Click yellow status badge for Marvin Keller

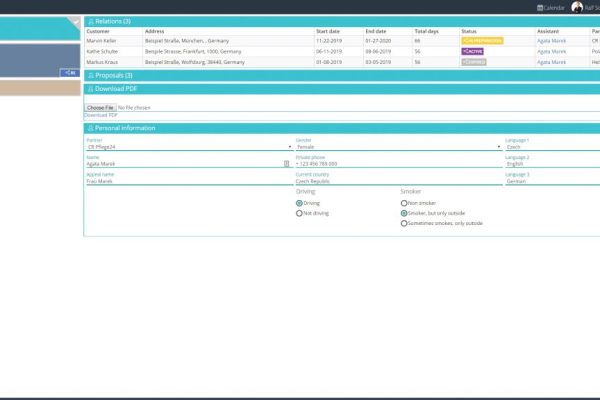coord(482,41)
